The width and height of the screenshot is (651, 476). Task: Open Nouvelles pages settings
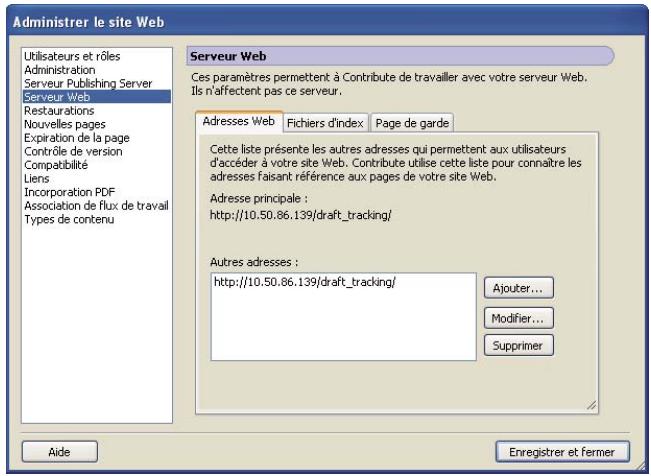pos(97,124)
